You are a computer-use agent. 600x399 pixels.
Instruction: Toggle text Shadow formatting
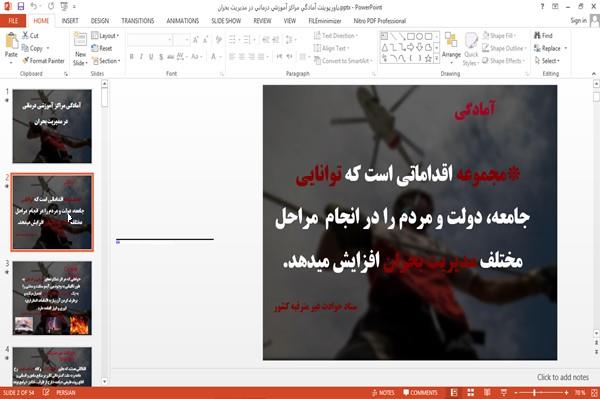coord(161,57)
